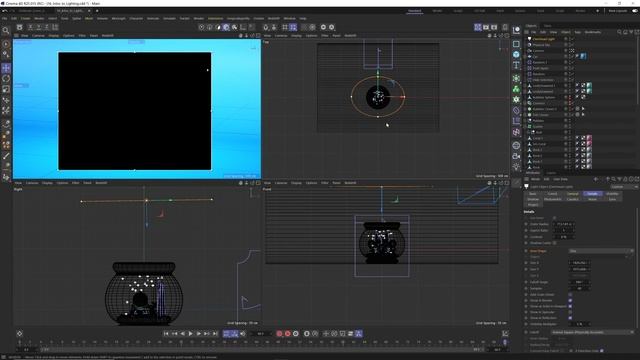This screenshot has height=360, width=640.
Task: Open the File menu in main menu bar
Action: point(4,18)
